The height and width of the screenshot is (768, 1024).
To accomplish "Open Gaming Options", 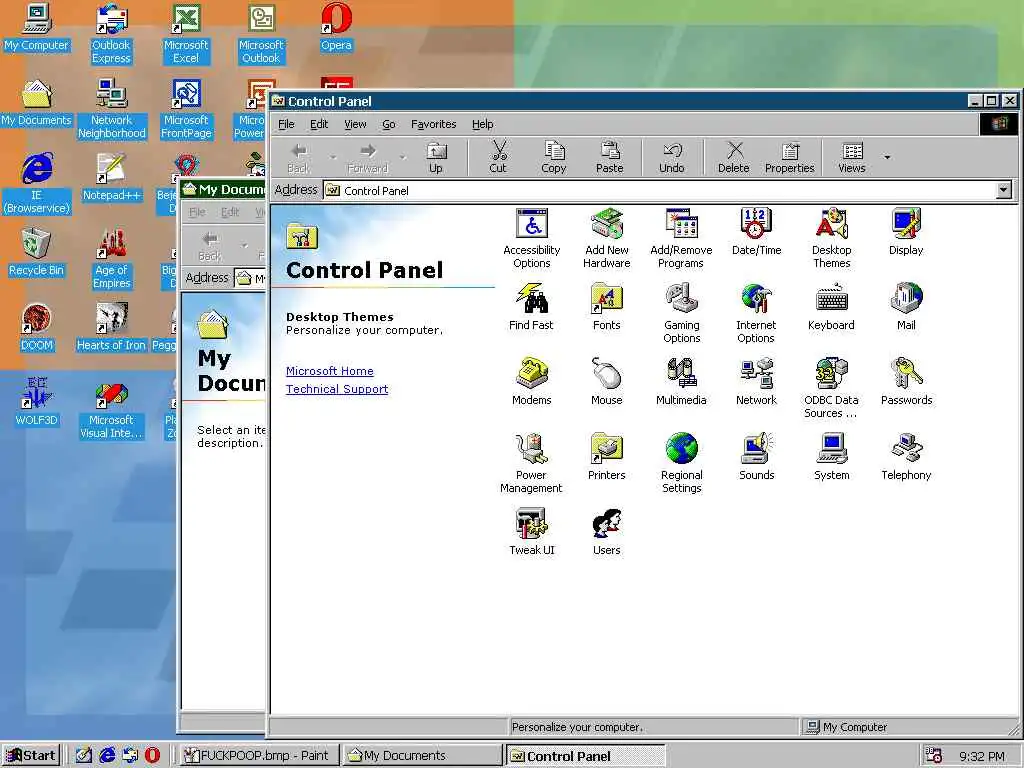I will 681,313.
